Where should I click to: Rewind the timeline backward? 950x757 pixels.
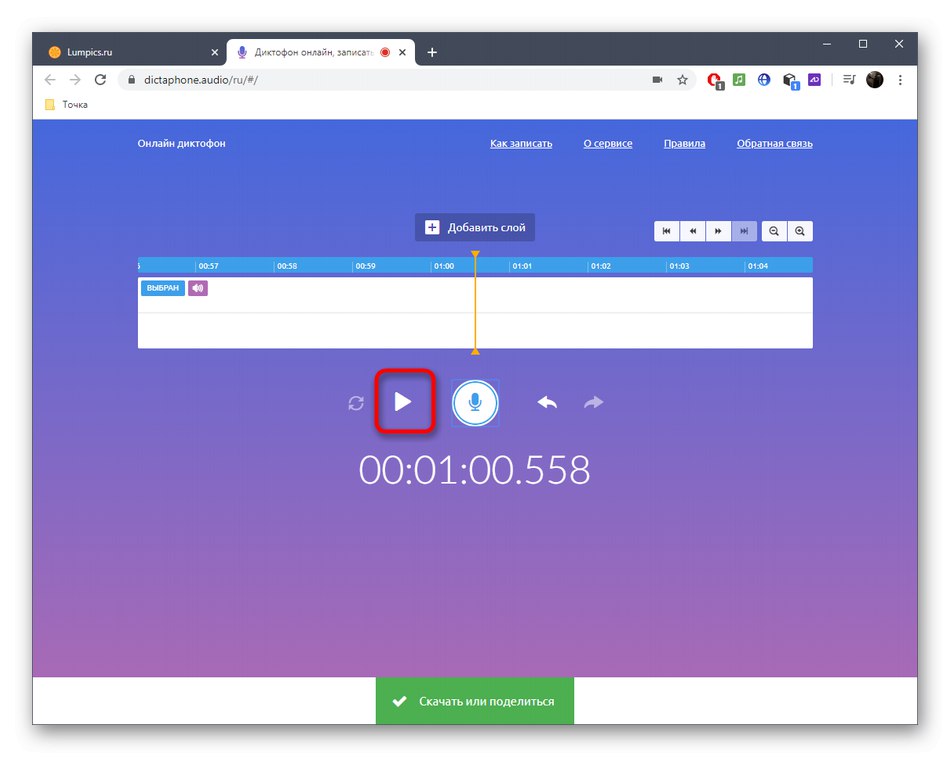click(693, 231)
